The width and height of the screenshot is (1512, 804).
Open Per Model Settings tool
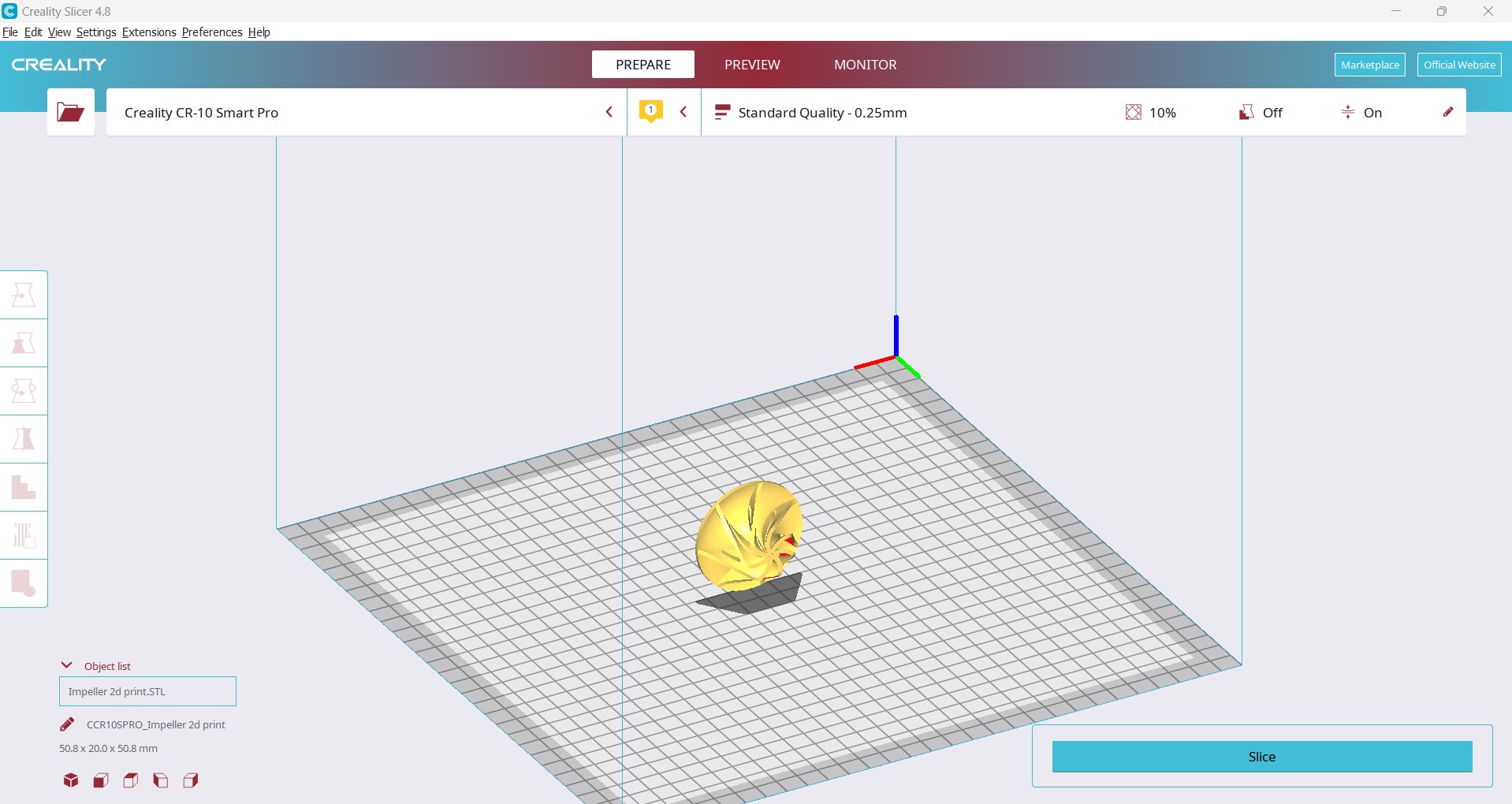tap(24, 487)
